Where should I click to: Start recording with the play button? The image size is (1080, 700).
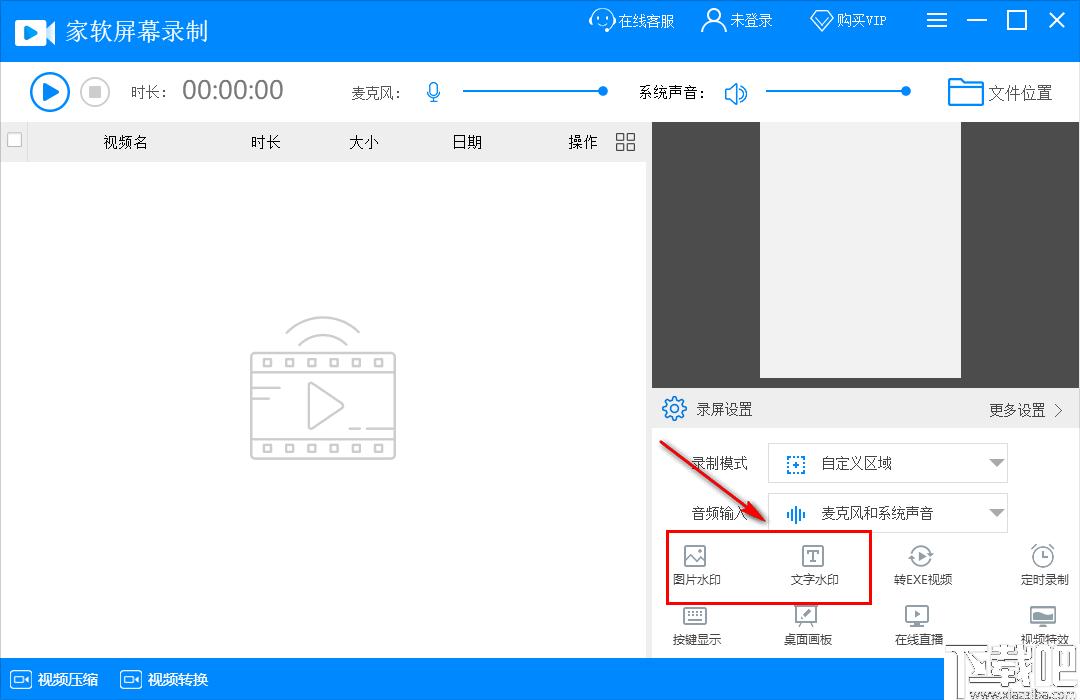[x=50, y=92]
